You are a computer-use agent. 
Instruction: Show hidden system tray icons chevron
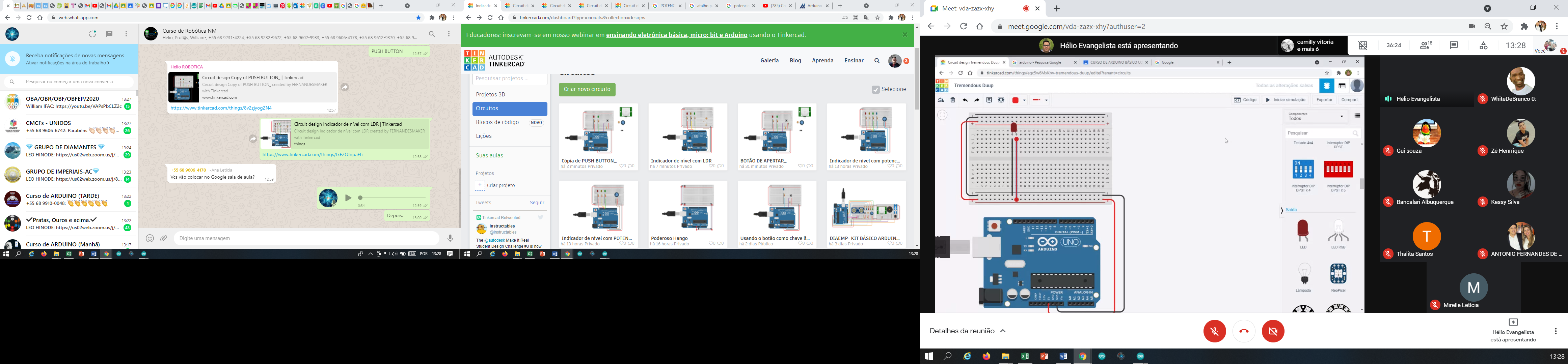[370, 254]
